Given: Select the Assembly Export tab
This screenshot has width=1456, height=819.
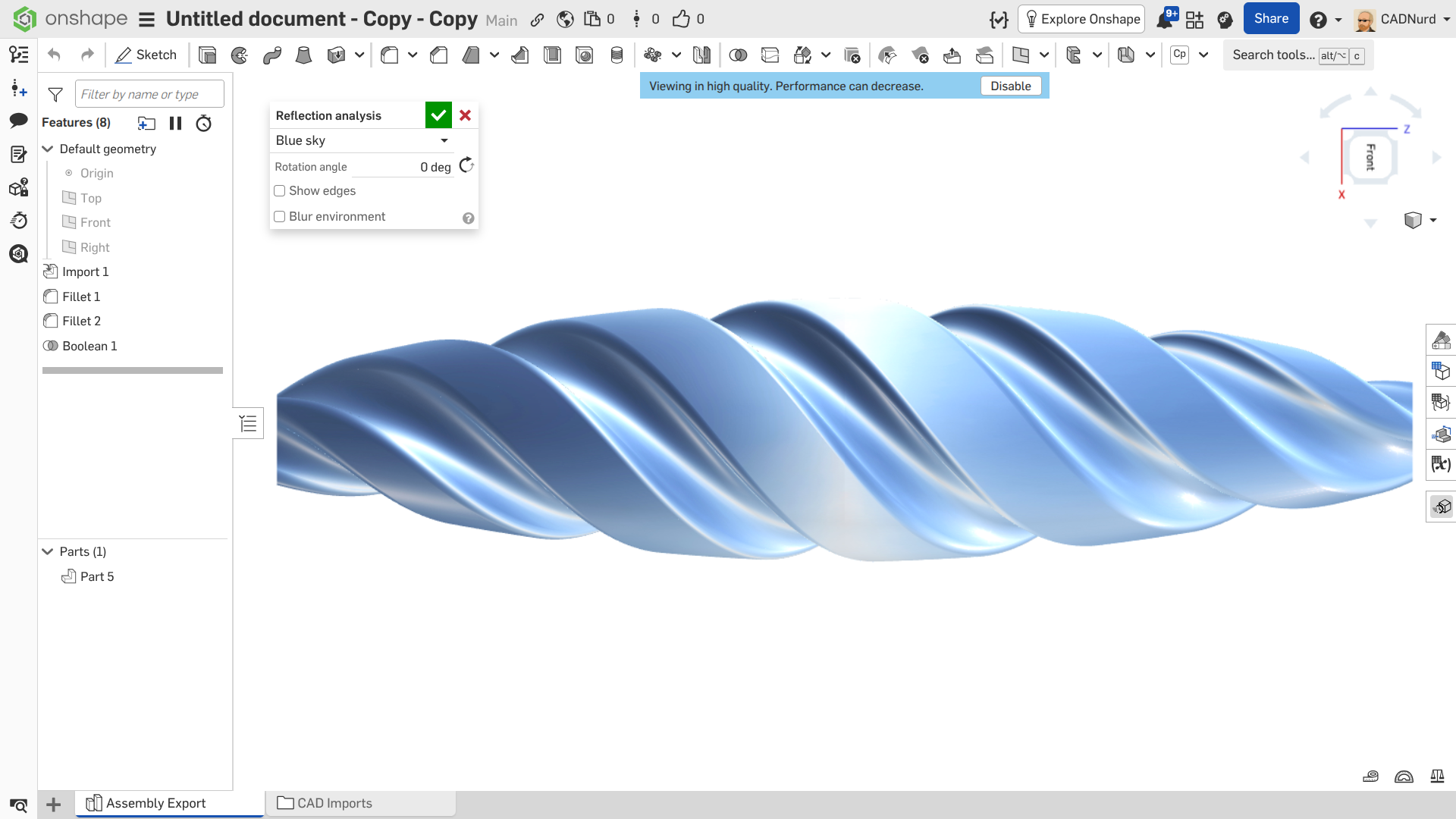Looking at the screenshot, I should tap(155, 803).
